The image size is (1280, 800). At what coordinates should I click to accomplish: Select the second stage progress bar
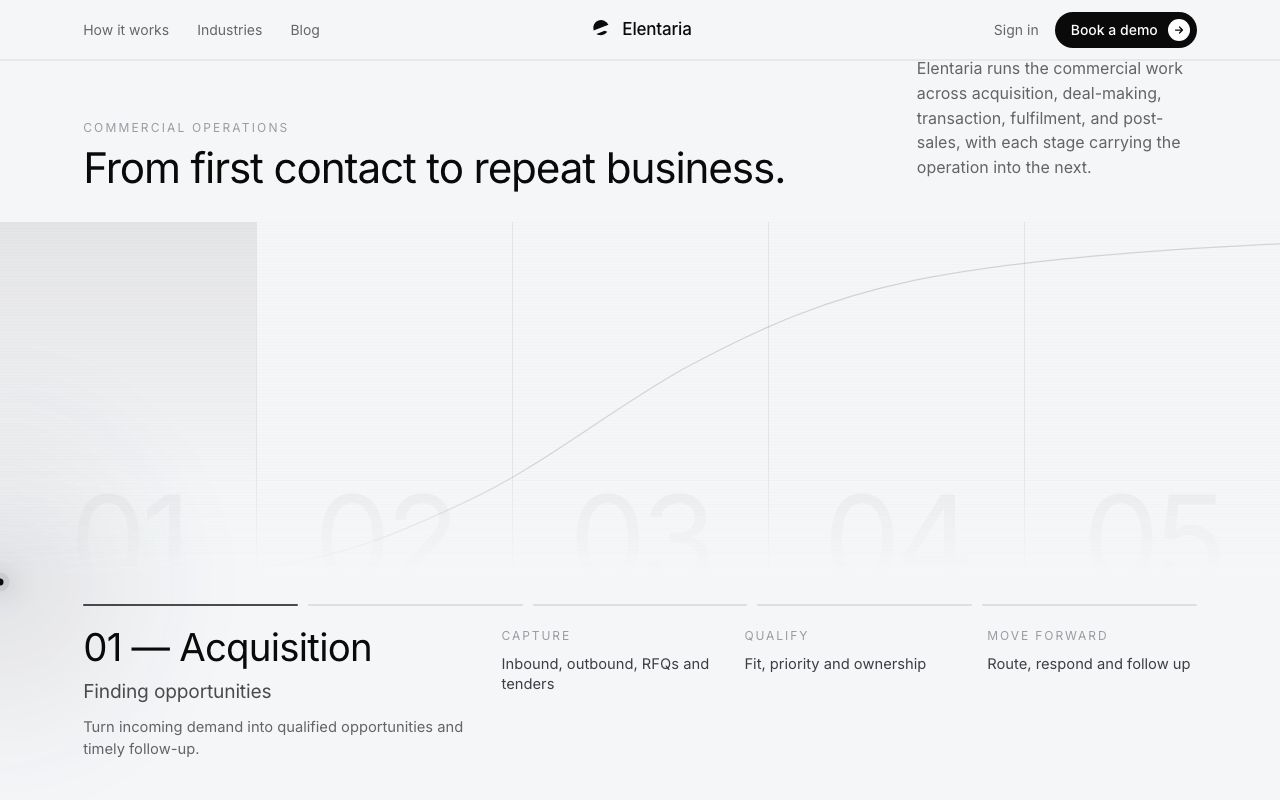[415, 605]
